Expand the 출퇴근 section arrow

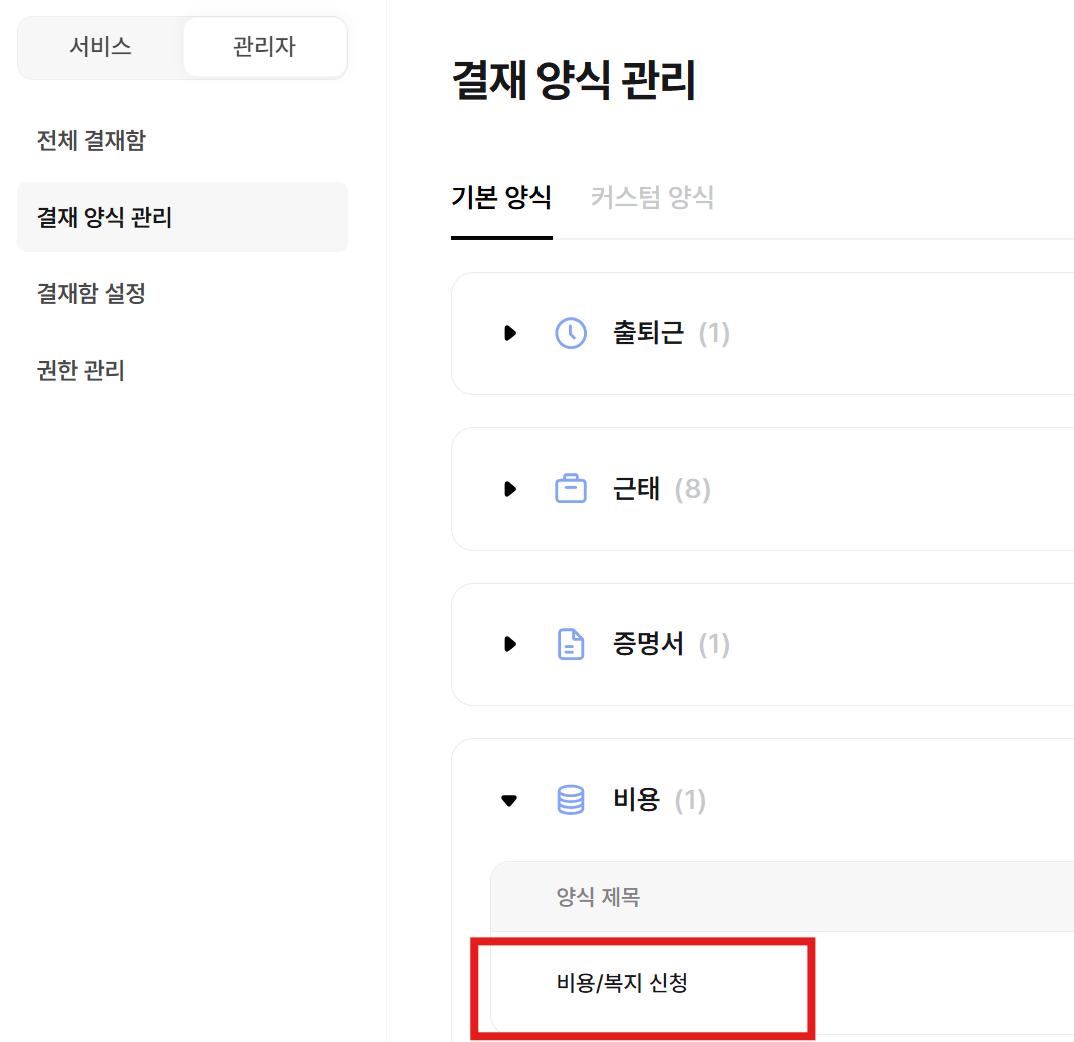tap(510, 333)
